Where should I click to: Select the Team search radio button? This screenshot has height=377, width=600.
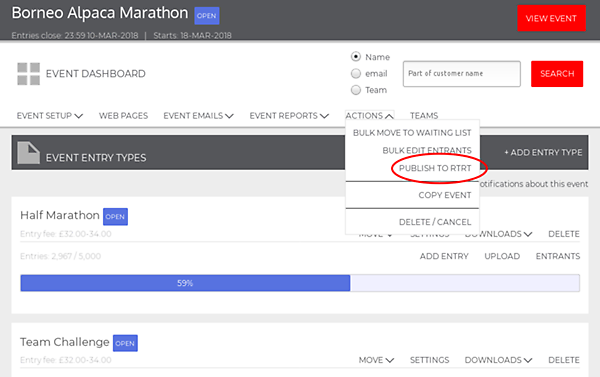point(356,90)
